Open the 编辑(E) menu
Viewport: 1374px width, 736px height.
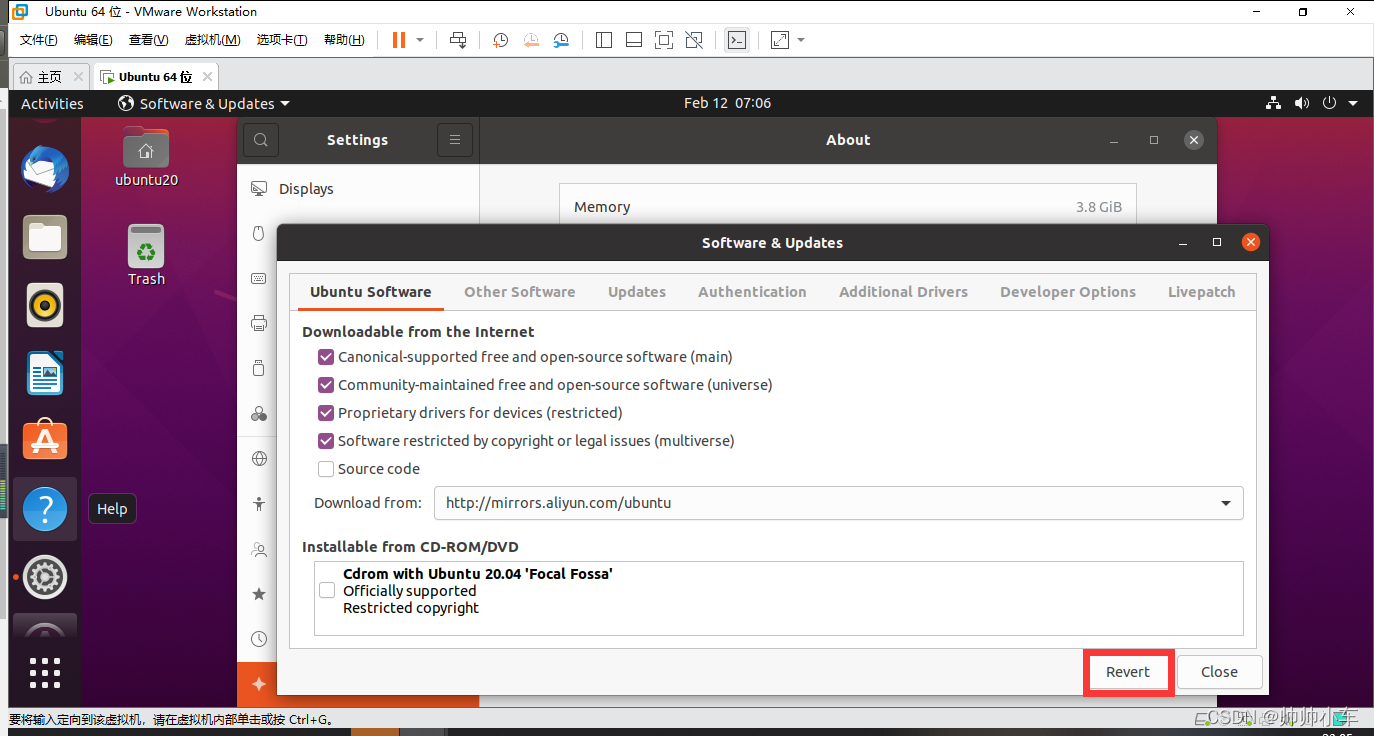93,40
